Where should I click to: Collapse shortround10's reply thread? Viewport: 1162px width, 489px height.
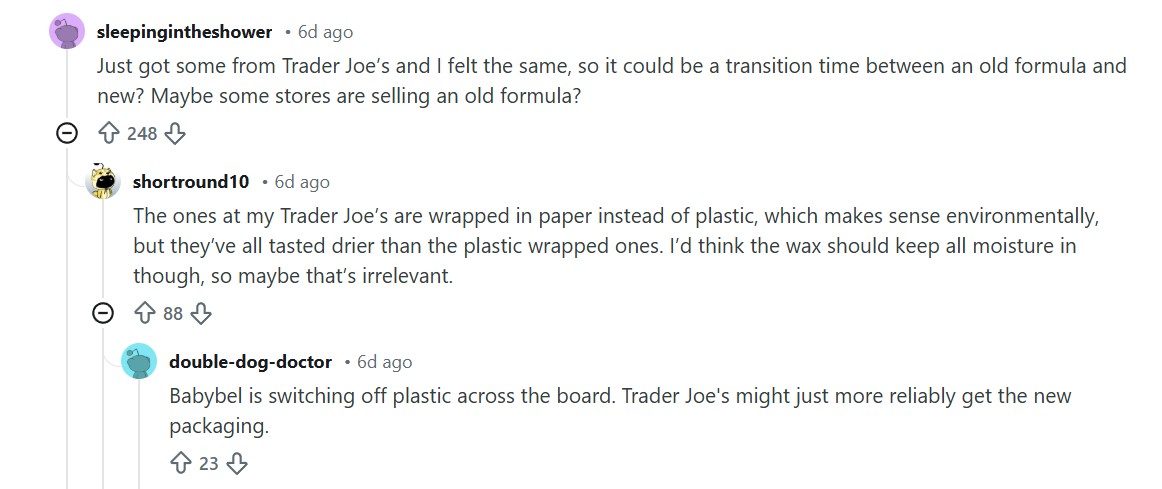point(103,313)
